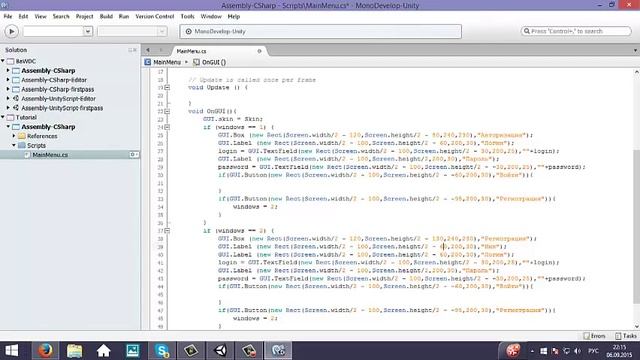Fold the Update method at line 19

167,87
